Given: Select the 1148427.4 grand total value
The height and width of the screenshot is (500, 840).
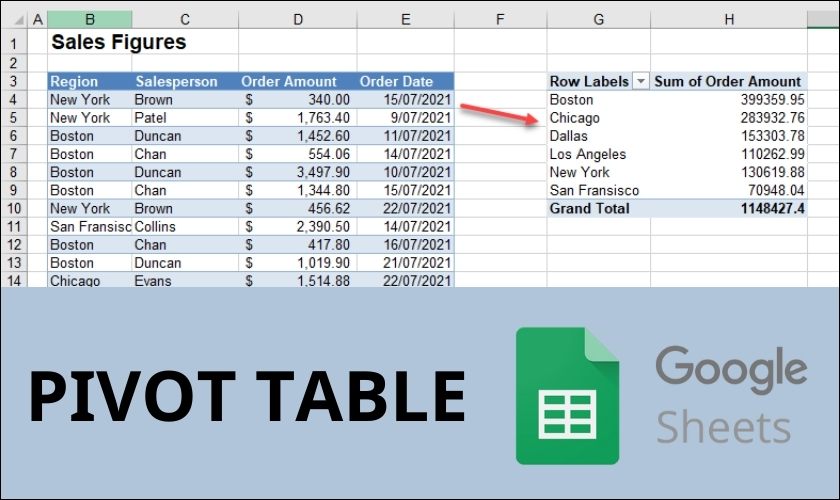Looking at the screenshot, I should [x=729, y=208].
